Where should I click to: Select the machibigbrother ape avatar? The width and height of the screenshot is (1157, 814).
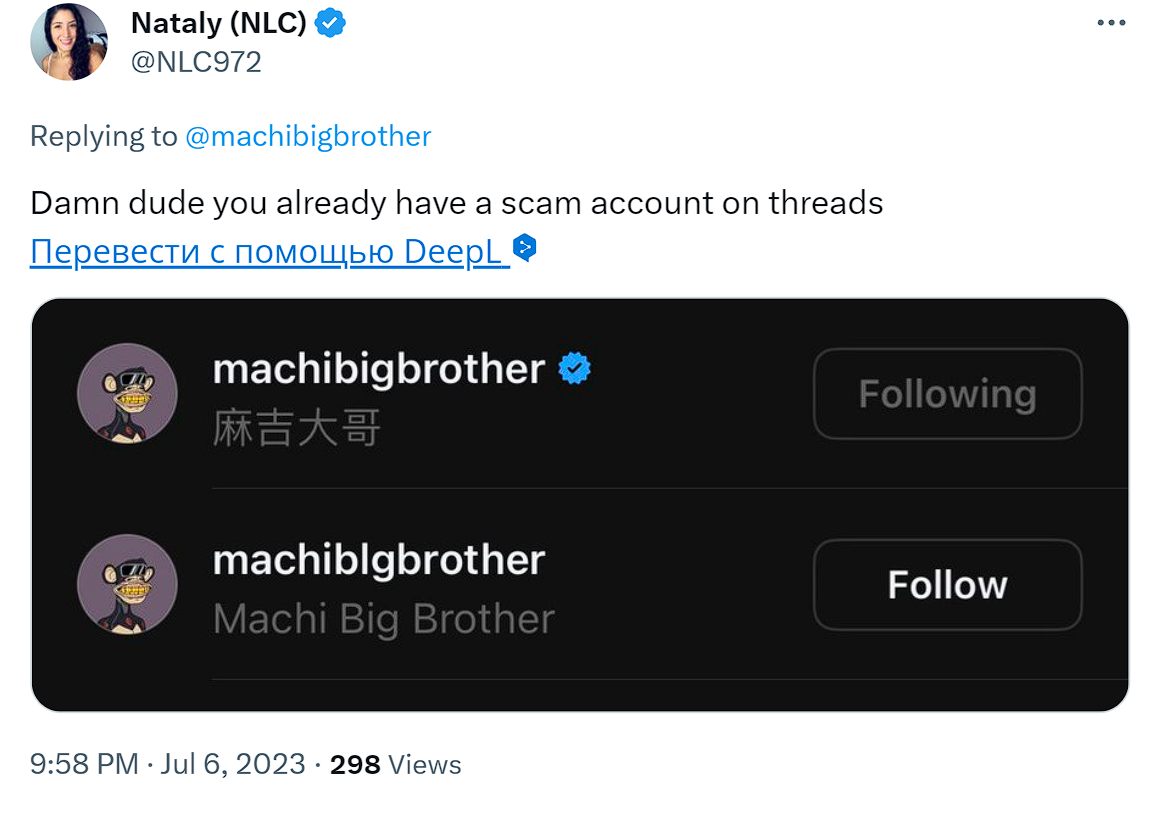point(128,393)
